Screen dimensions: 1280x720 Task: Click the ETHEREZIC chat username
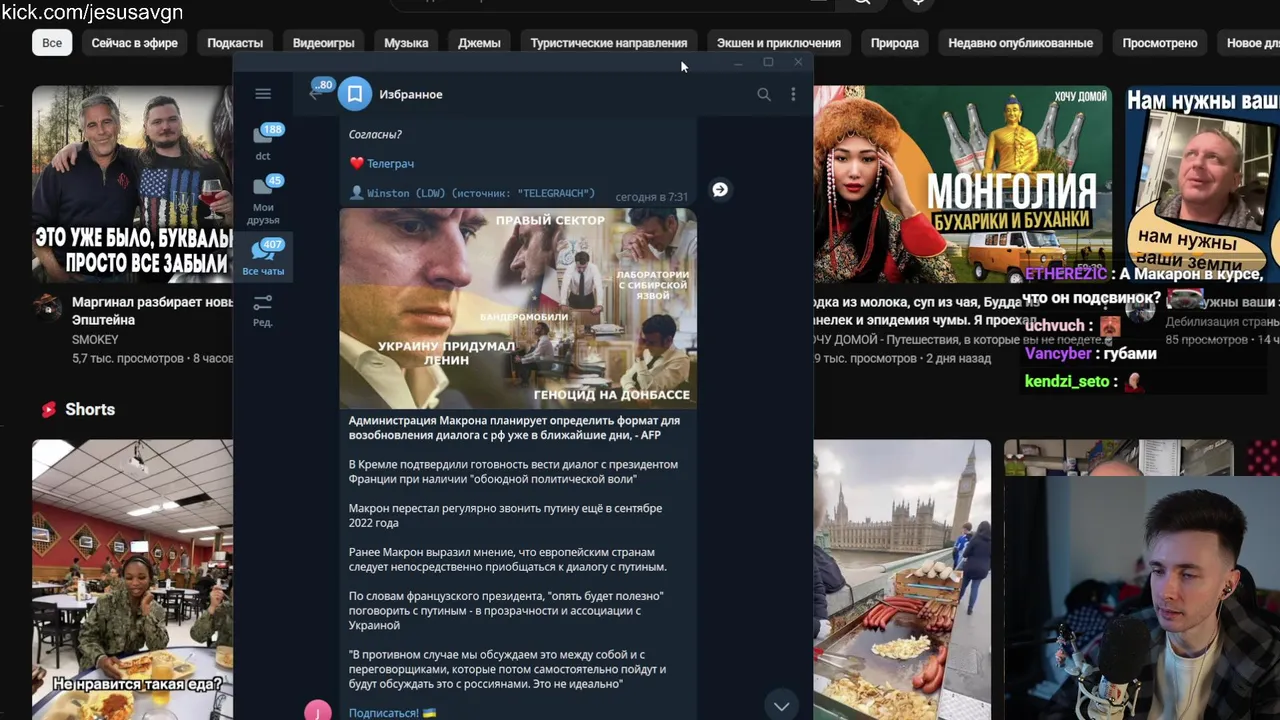[x=1066, y=274]
